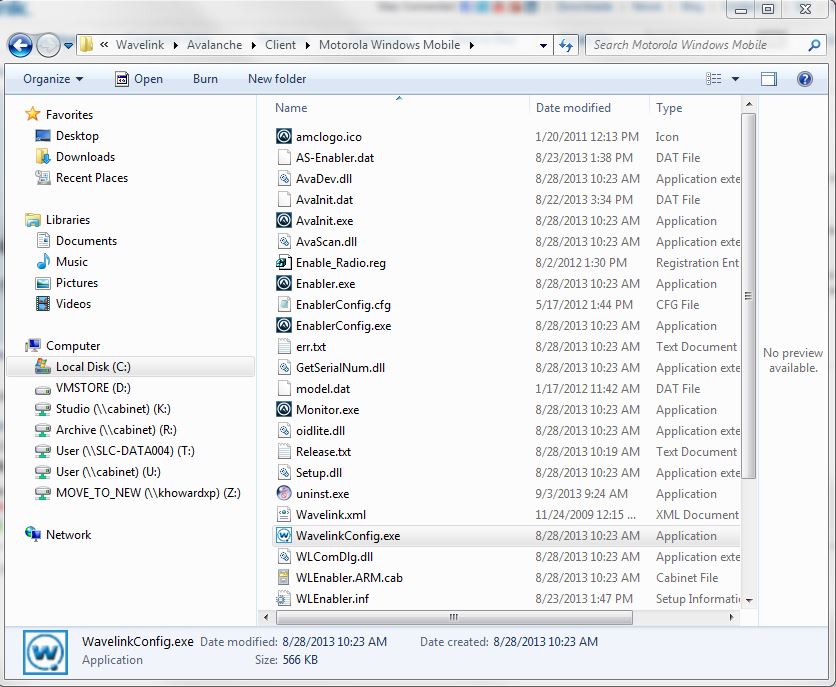Viewport: 836px width, 687px height.
Task: Click the Monitor.exe application icon
Action: pyautogui.click(x=284, y=410)
